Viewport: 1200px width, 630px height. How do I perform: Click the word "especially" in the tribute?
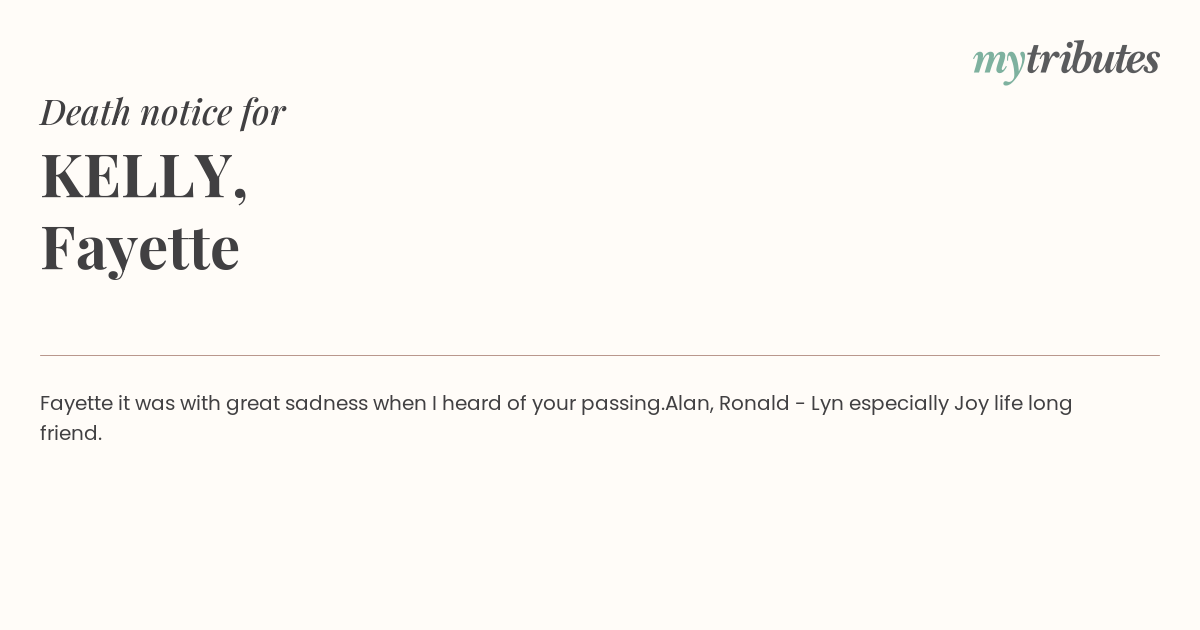click(898, 404)
